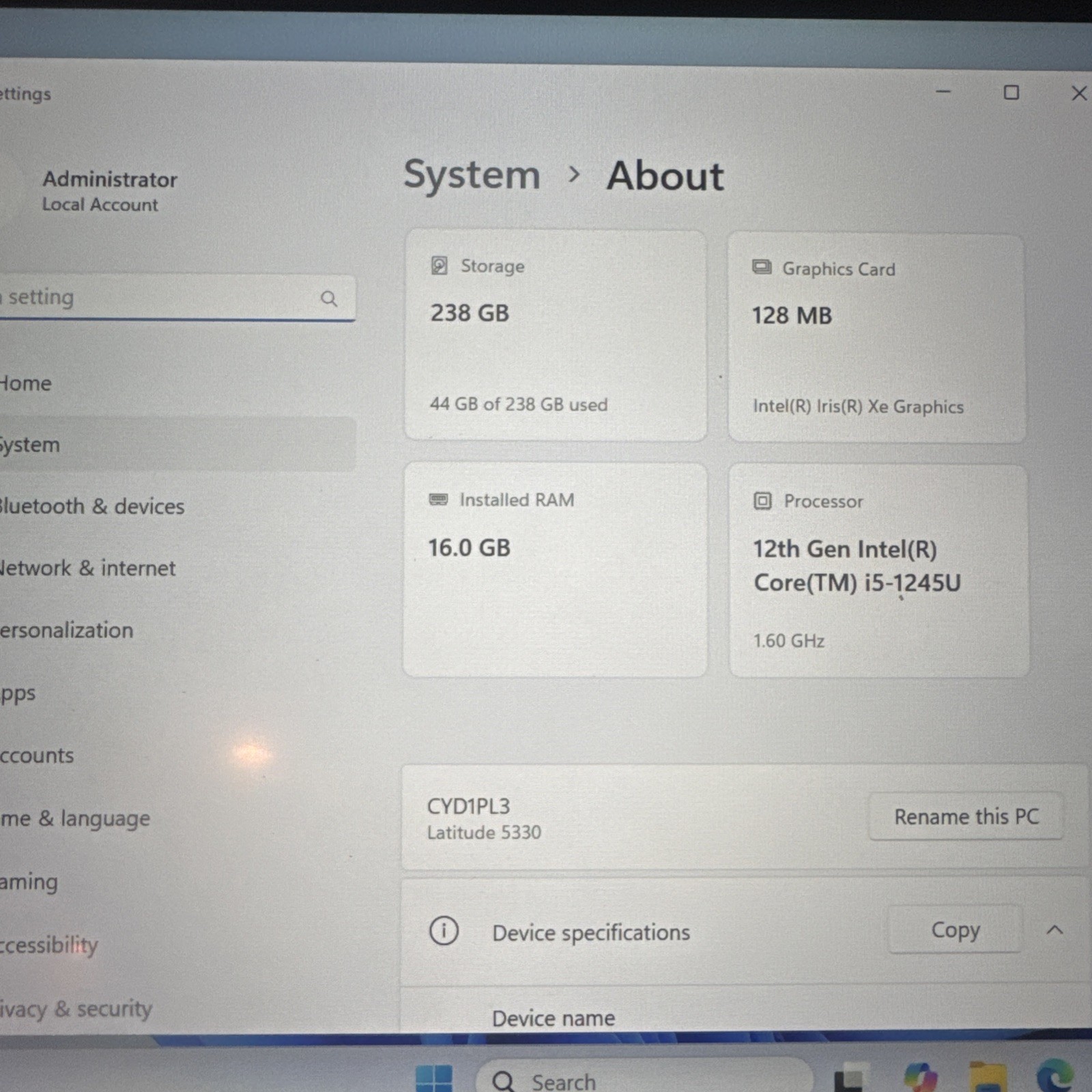The width and height of the screenshot is (1092, 1092).
Task: Open Personalization settings
Action: coord(177,630)
